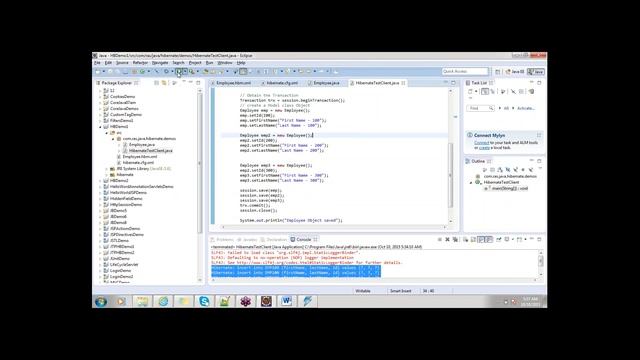Image resolution: width=640 pixels, height=360 pixels.
Task: Collapse HibernateTestClient in the Outline view
Action: click(471, 182)
